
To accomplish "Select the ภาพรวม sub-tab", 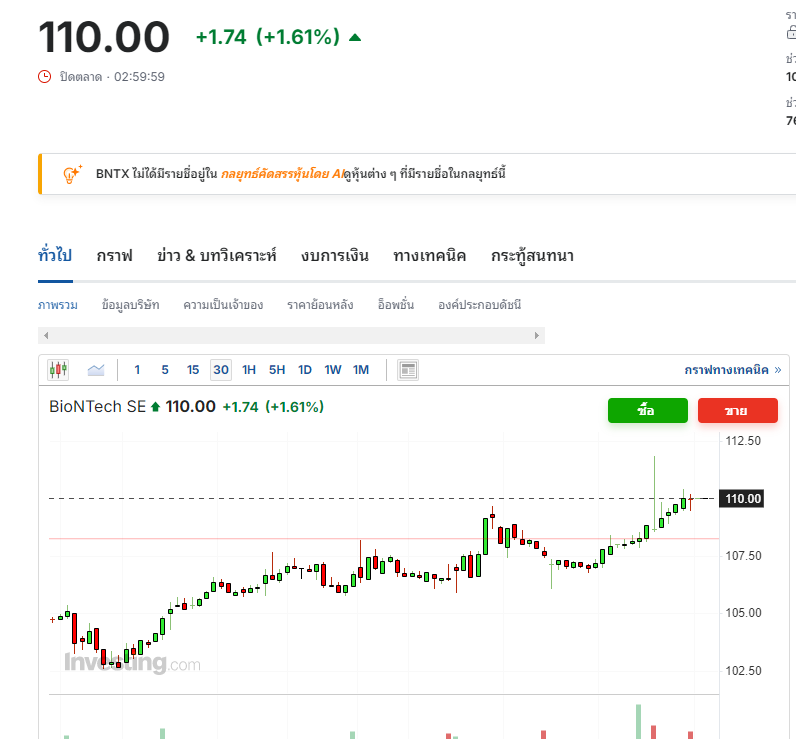I will point(58,305).
